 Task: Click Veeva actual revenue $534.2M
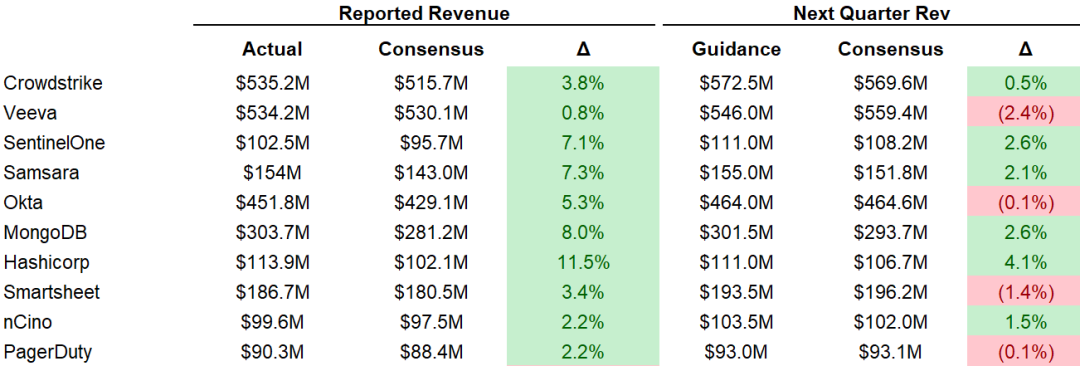tap(272, 113)
